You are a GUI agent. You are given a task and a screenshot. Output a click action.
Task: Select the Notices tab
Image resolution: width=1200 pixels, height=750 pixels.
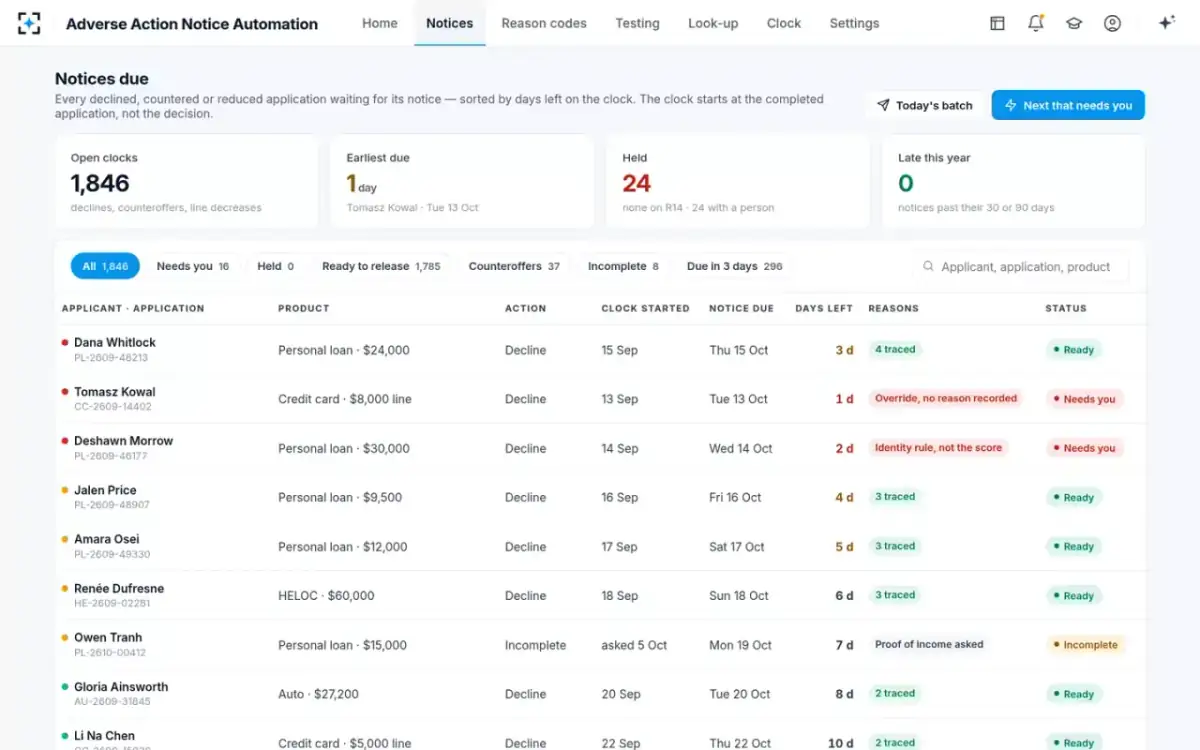pos(450,23)
